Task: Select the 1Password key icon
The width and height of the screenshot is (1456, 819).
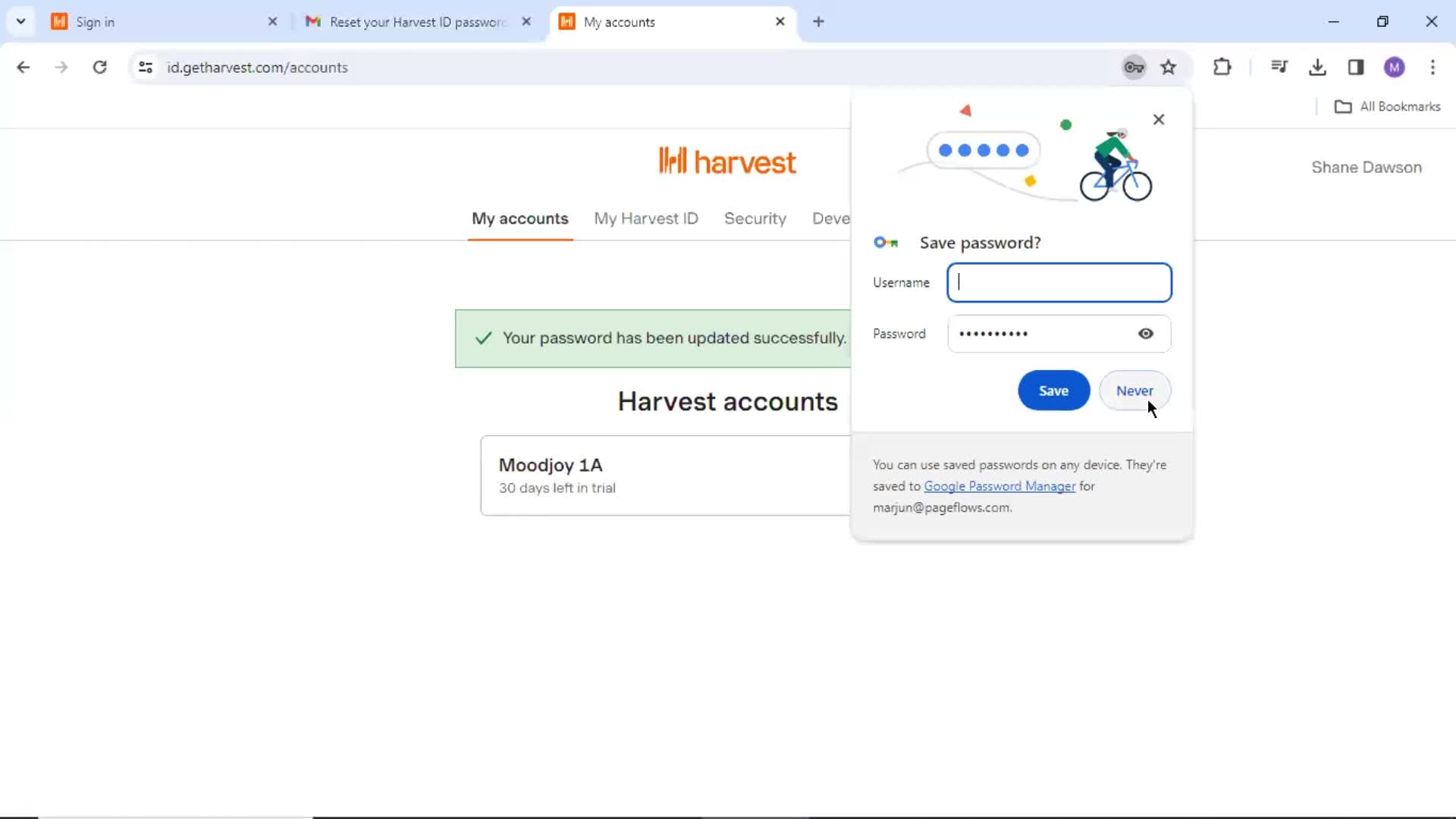Action: click(x=1134, y=67)
